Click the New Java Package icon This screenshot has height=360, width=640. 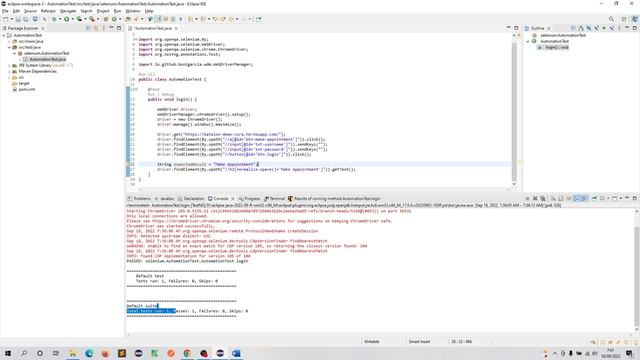(106, 19)
